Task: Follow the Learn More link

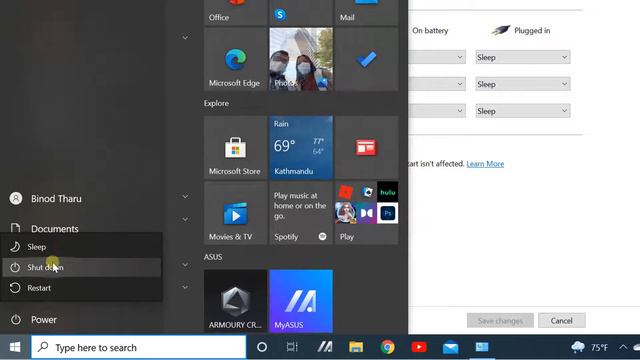Action: [x=485, y=164]
